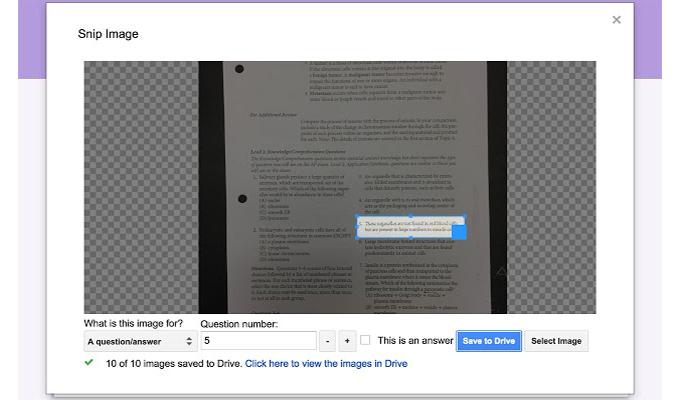Click the bottom-left crop selection handle
Viewport: 680px width, 400px height.
tap(357, 238)
